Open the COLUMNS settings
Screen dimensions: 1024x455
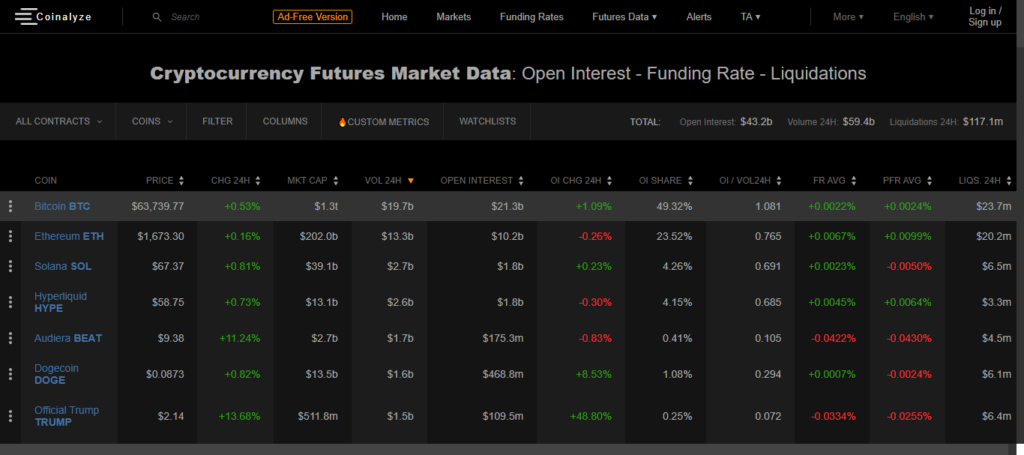pyautogui.click(x=285, y=121)
